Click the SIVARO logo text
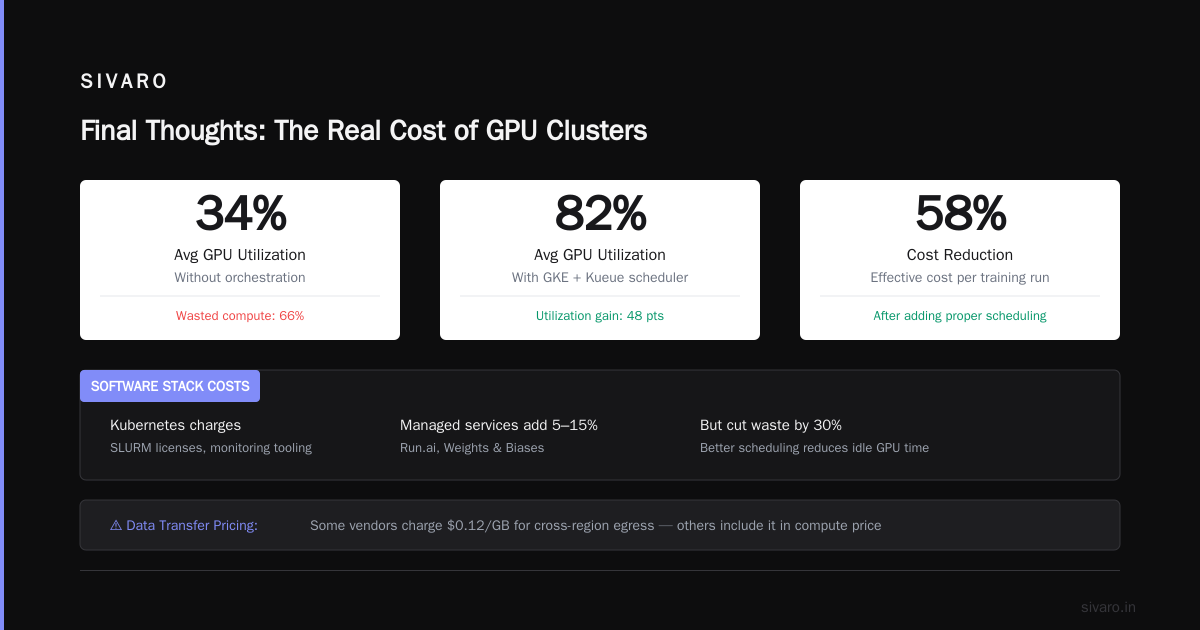Screen dimensions: 1200x630 [x=124, y=82]
